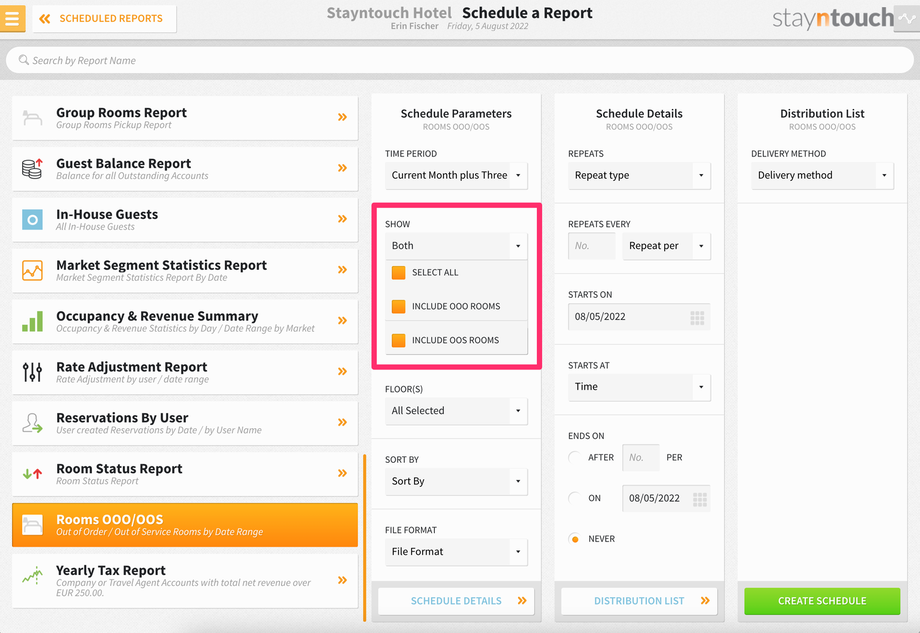Open the hamburger main menu
920x633 pixels.
12,18
